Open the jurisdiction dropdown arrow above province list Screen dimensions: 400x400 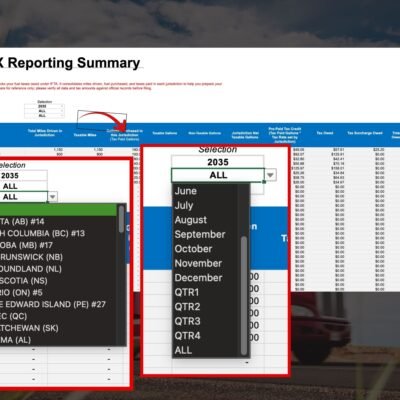point(52,197)
